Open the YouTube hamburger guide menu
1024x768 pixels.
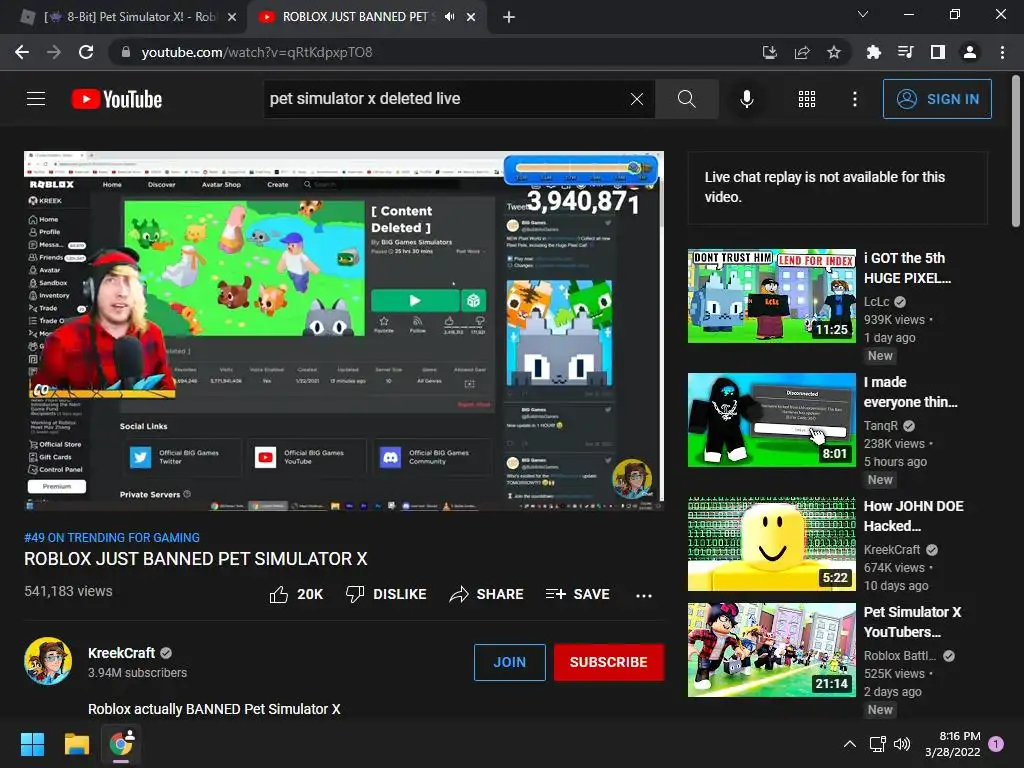pyautogui.click(x=36, y=99)
